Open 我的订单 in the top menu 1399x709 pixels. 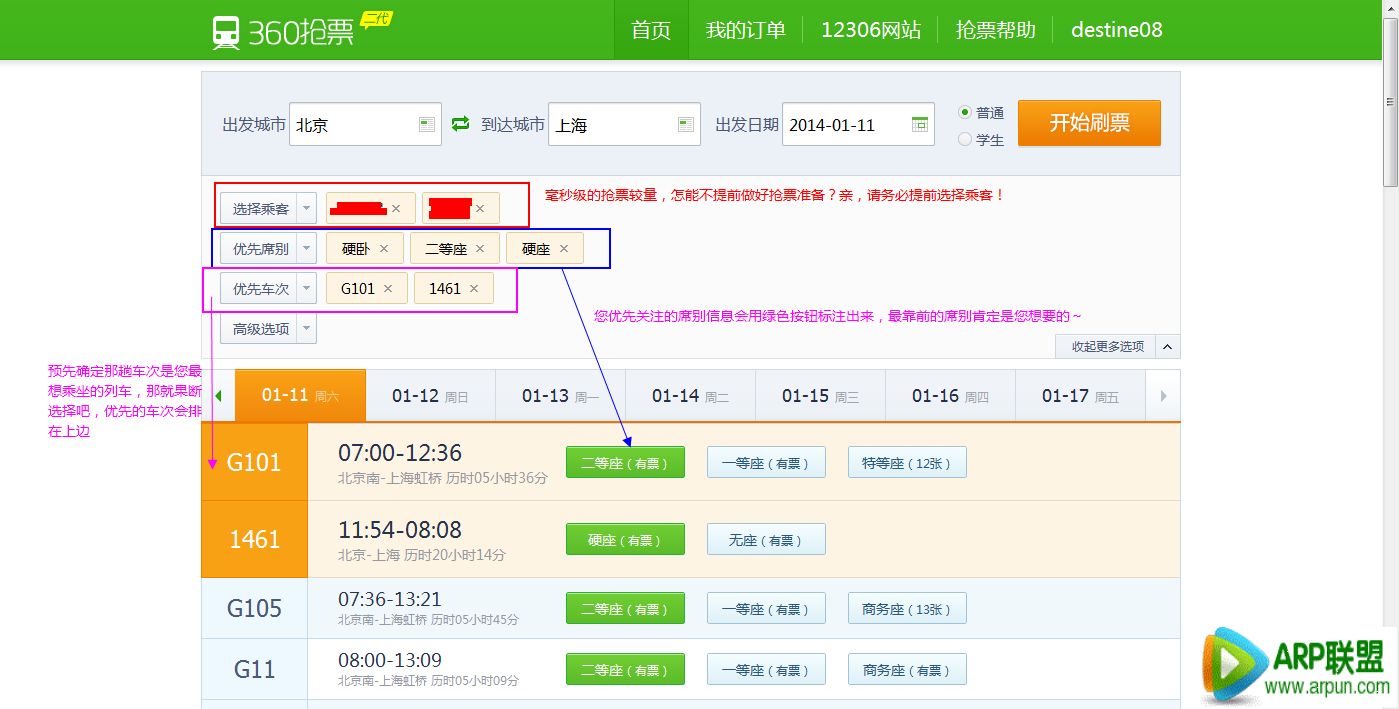click(746, 29)
